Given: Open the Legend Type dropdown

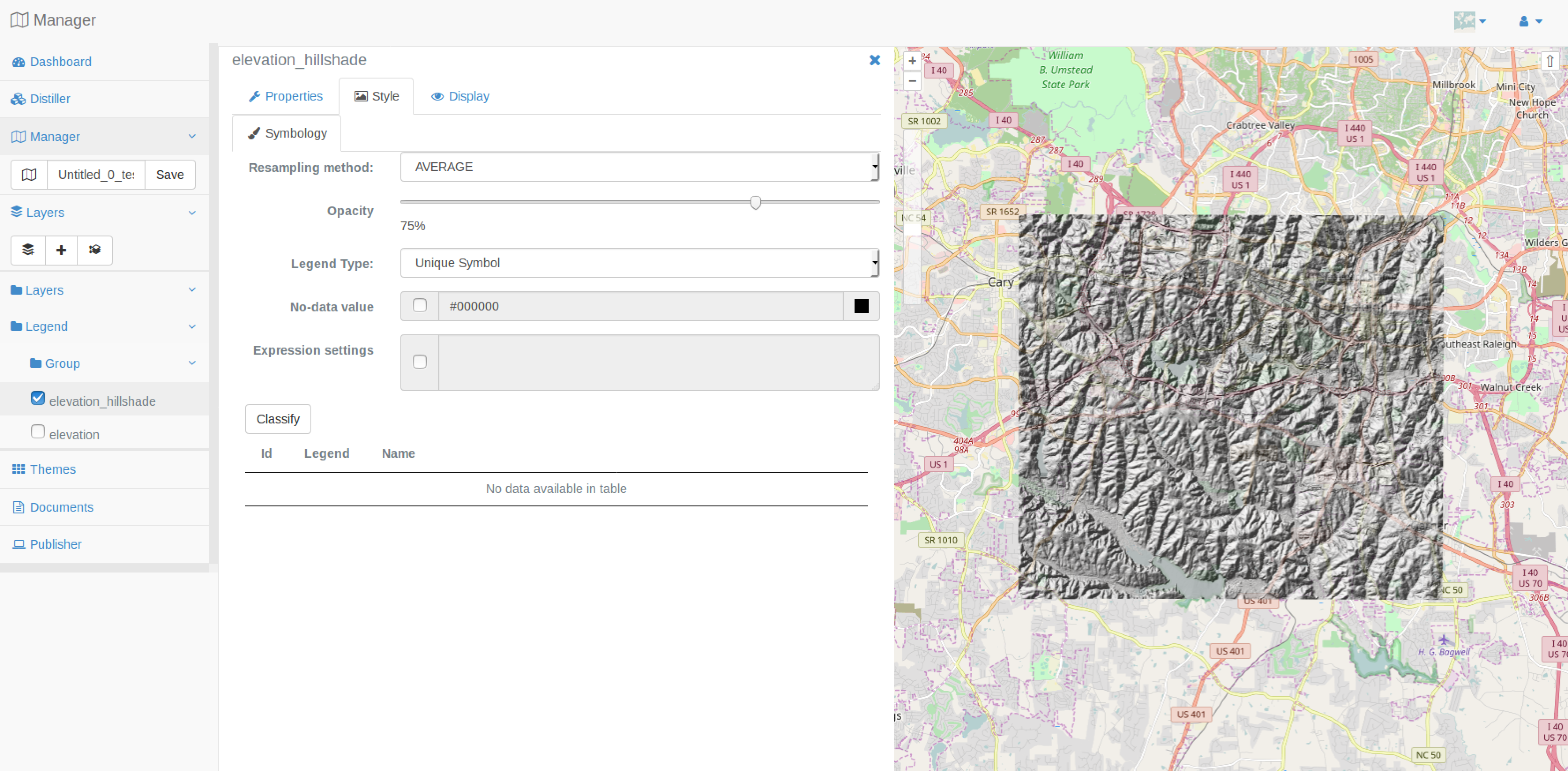Looking at the screenshot, I should [639, 263].
